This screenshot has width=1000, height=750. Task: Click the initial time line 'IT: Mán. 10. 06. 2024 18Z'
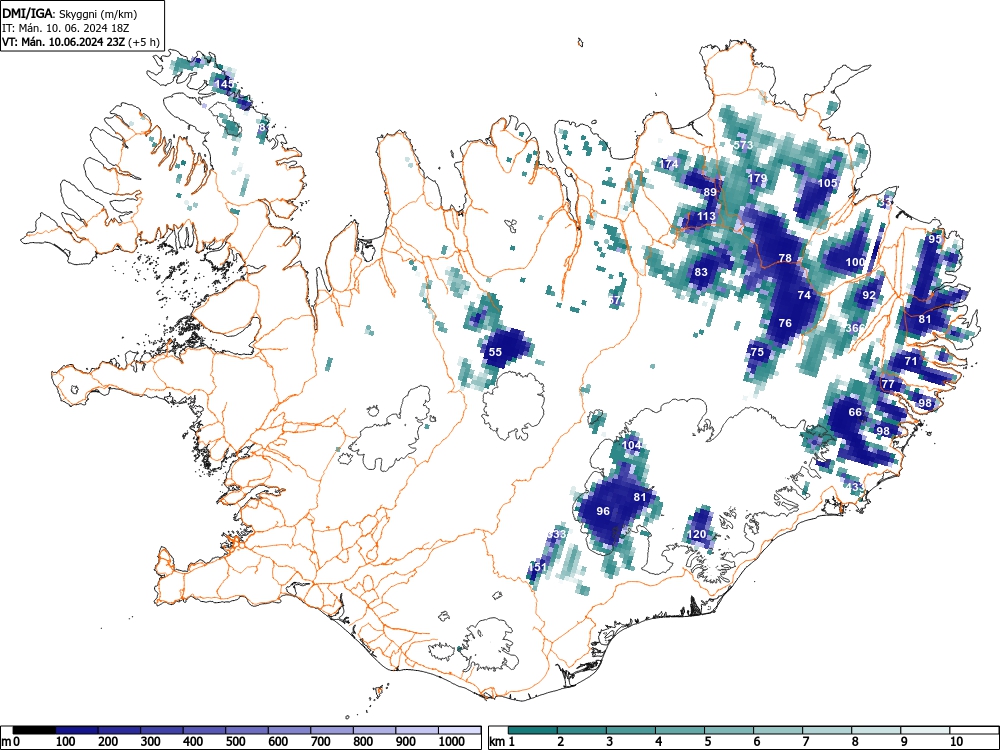click(65, 28)
